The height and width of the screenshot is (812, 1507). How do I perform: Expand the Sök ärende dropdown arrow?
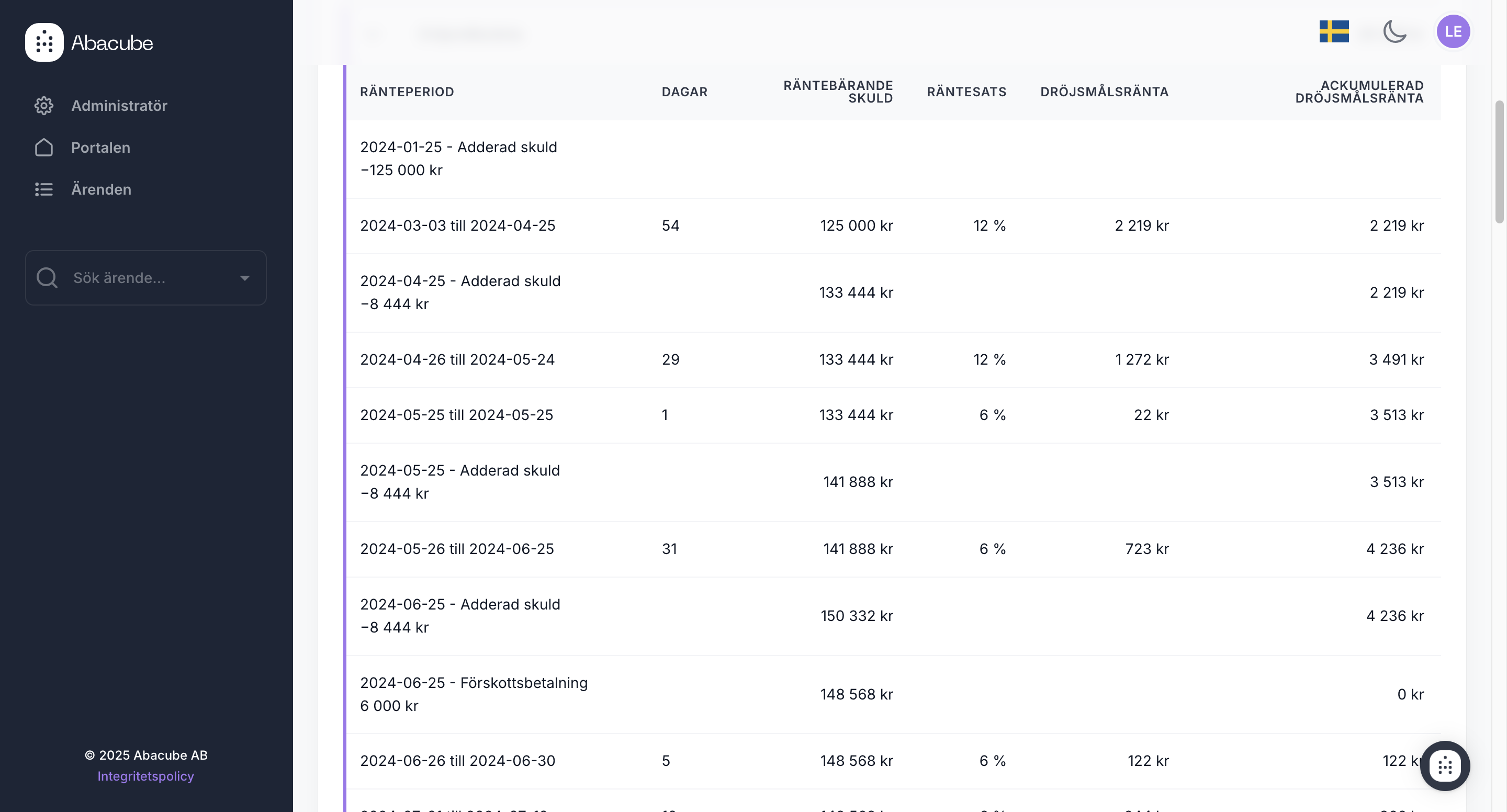244,278
